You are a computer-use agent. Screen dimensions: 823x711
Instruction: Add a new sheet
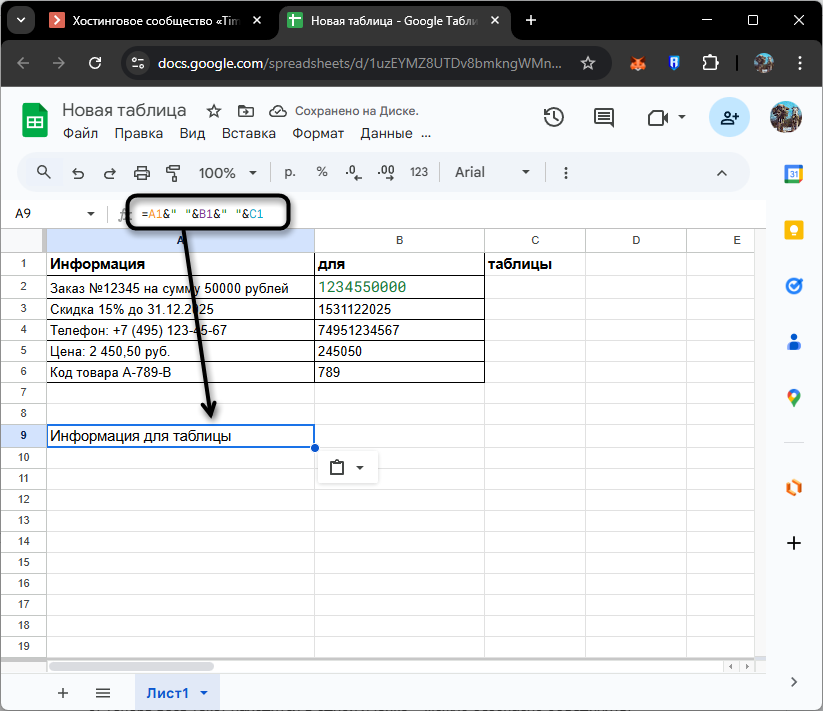(x=63, y=693)
